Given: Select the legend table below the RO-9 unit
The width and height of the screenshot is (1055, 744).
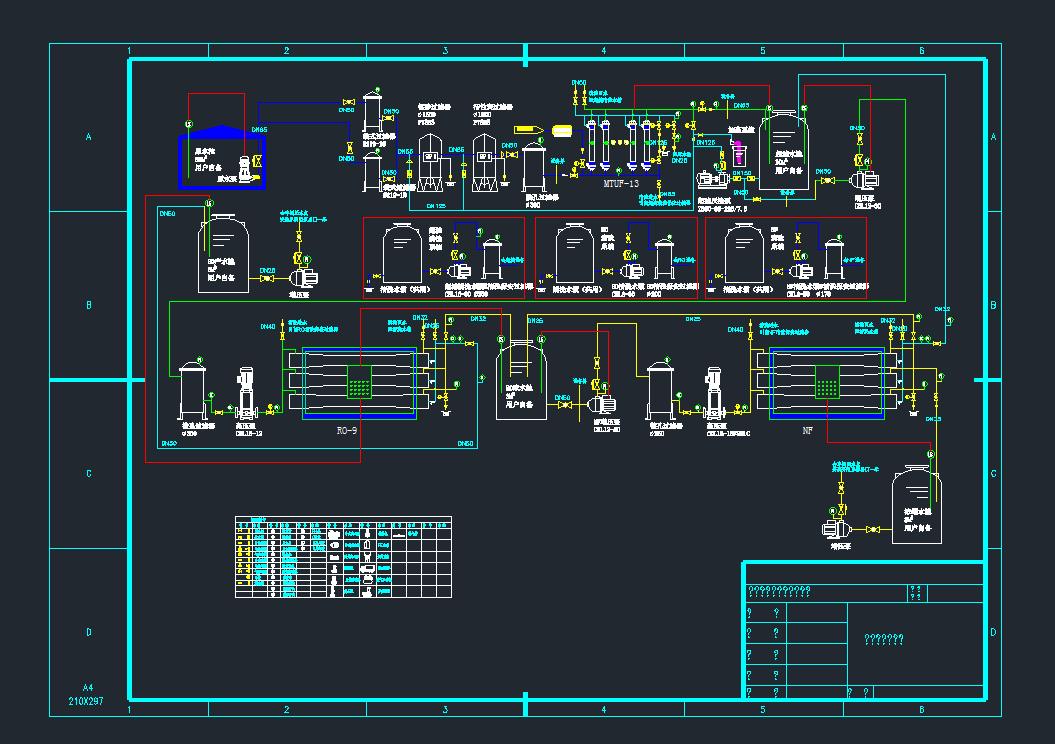Looking at the screenshot, I should point(343,557).
